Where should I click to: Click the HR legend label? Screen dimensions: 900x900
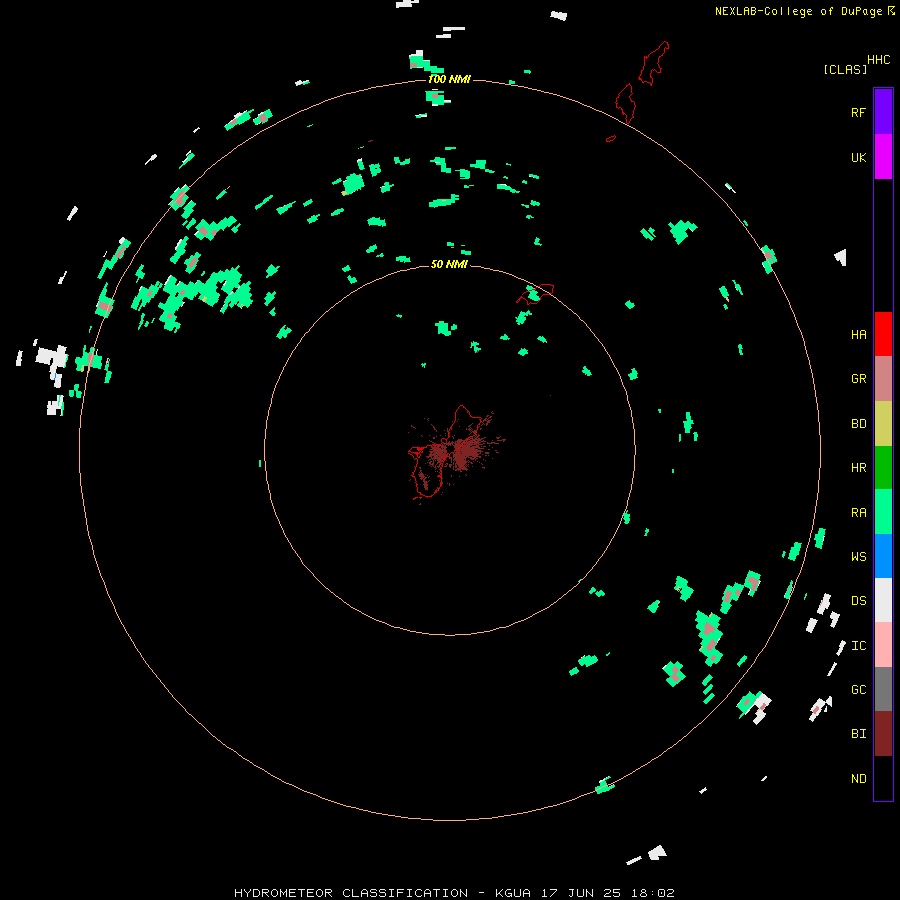pos(858,468)
